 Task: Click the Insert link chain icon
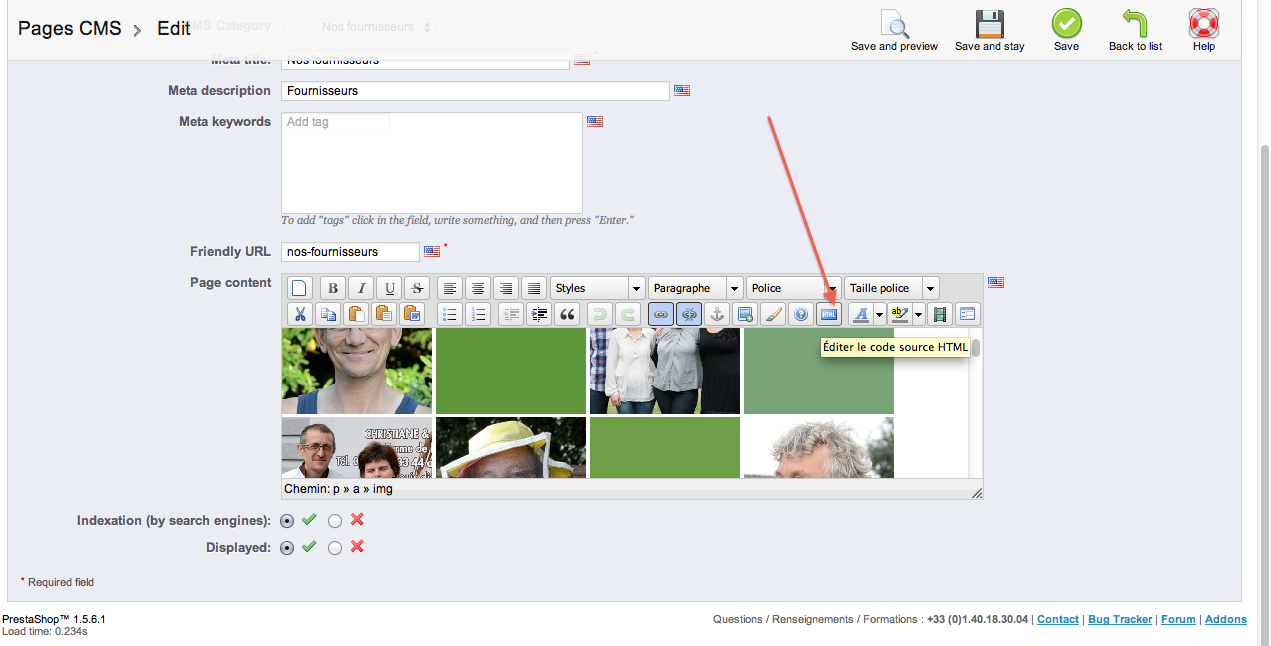[x=660, y=314]
